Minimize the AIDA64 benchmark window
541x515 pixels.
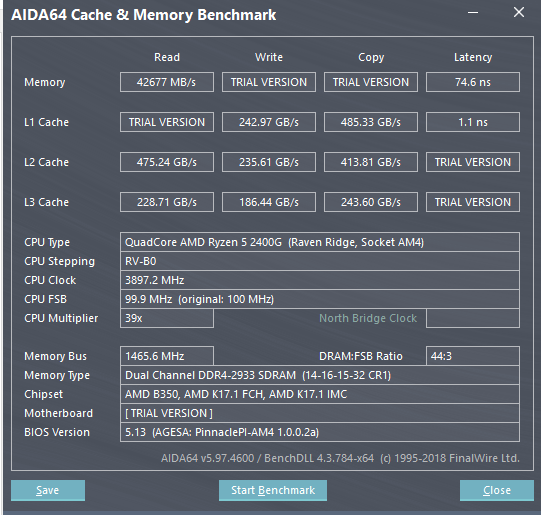[473, 13]
